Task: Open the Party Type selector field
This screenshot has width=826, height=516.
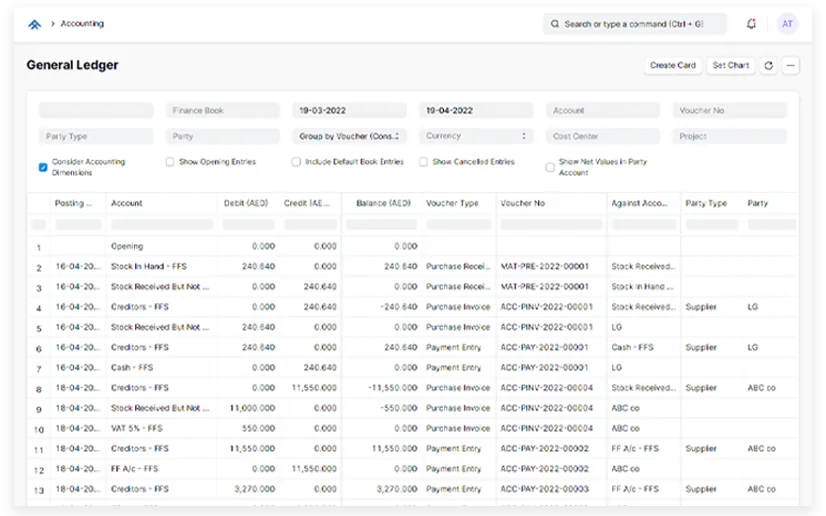Action: click(x=96, y=136)
